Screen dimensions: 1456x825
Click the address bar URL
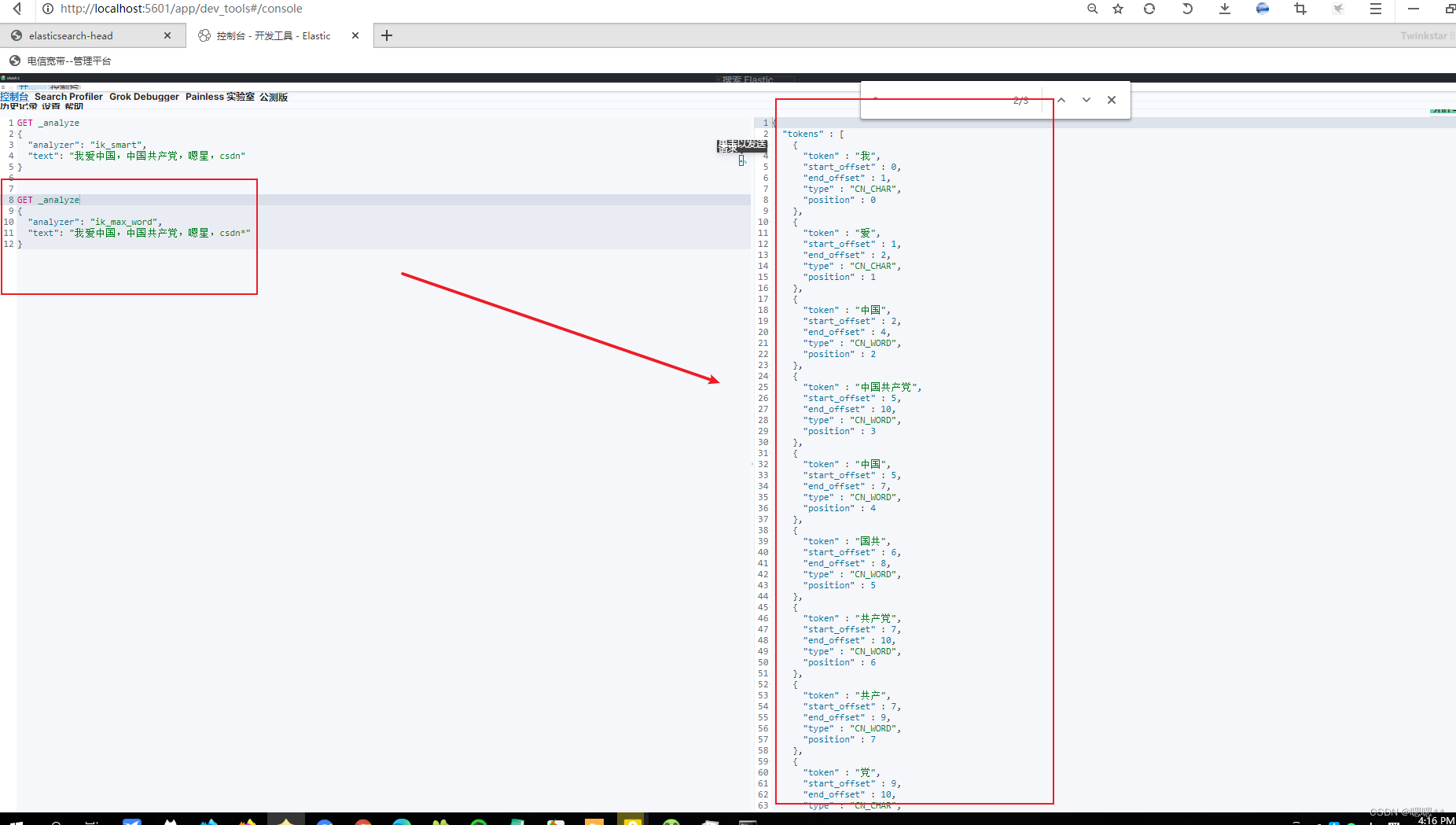[182, 9]
